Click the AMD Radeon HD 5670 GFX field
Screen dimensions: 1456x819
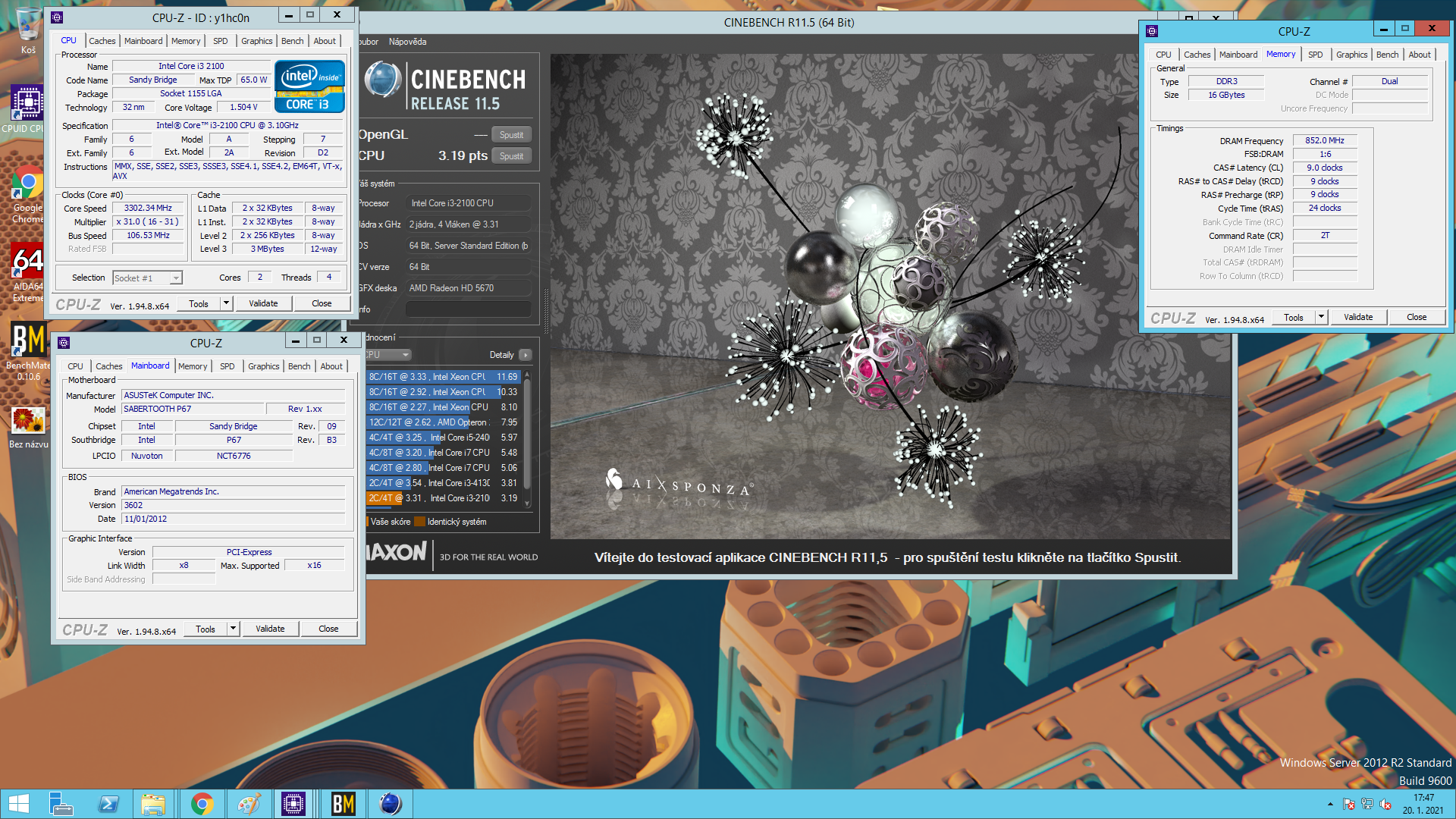(468, 288)
